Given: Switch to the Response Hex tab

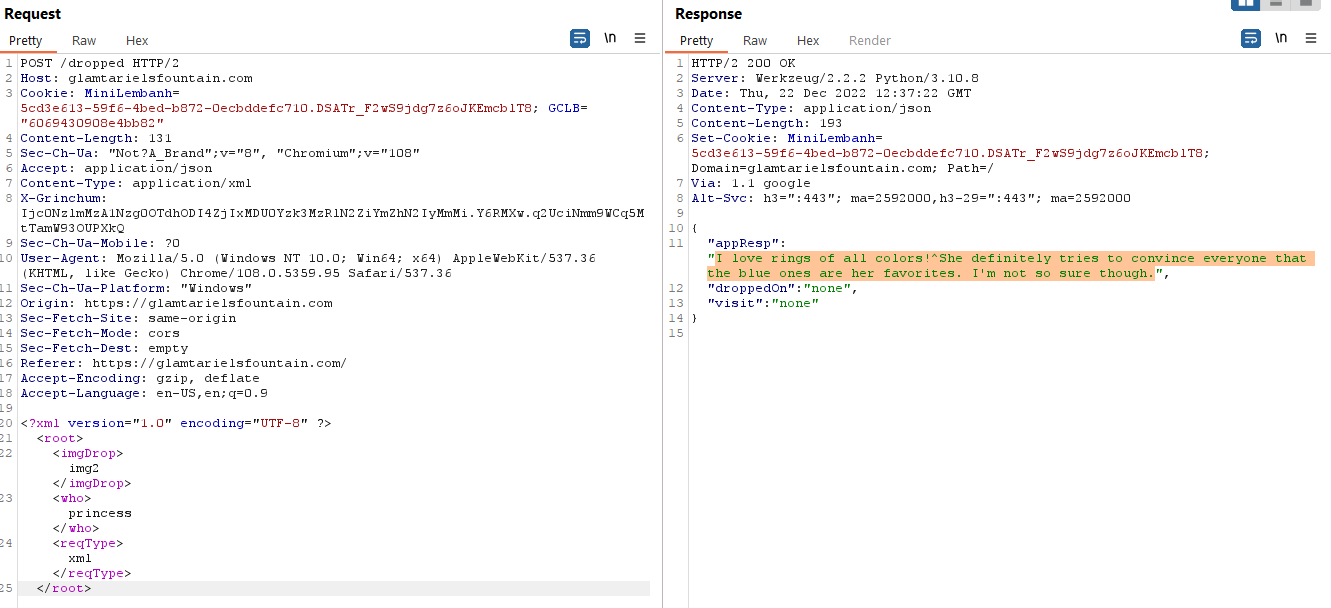Looking at the screenshot, I should (808, 40).
